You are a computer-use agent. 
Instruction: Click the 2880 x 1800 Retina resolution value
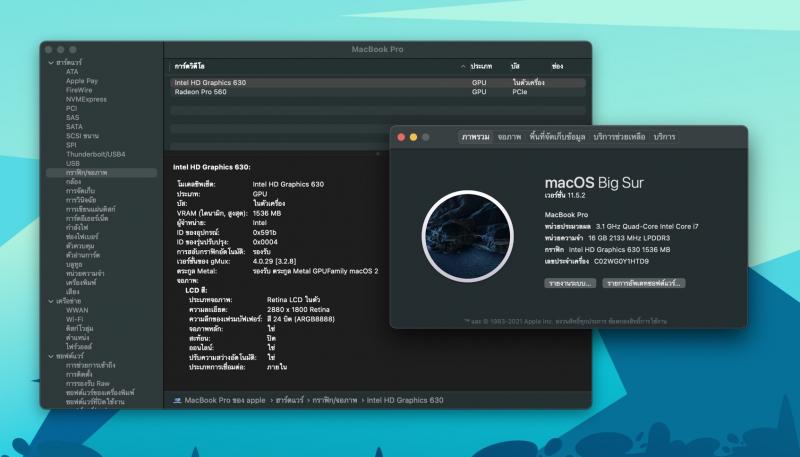pyautogui.click(x=298, y=310)
